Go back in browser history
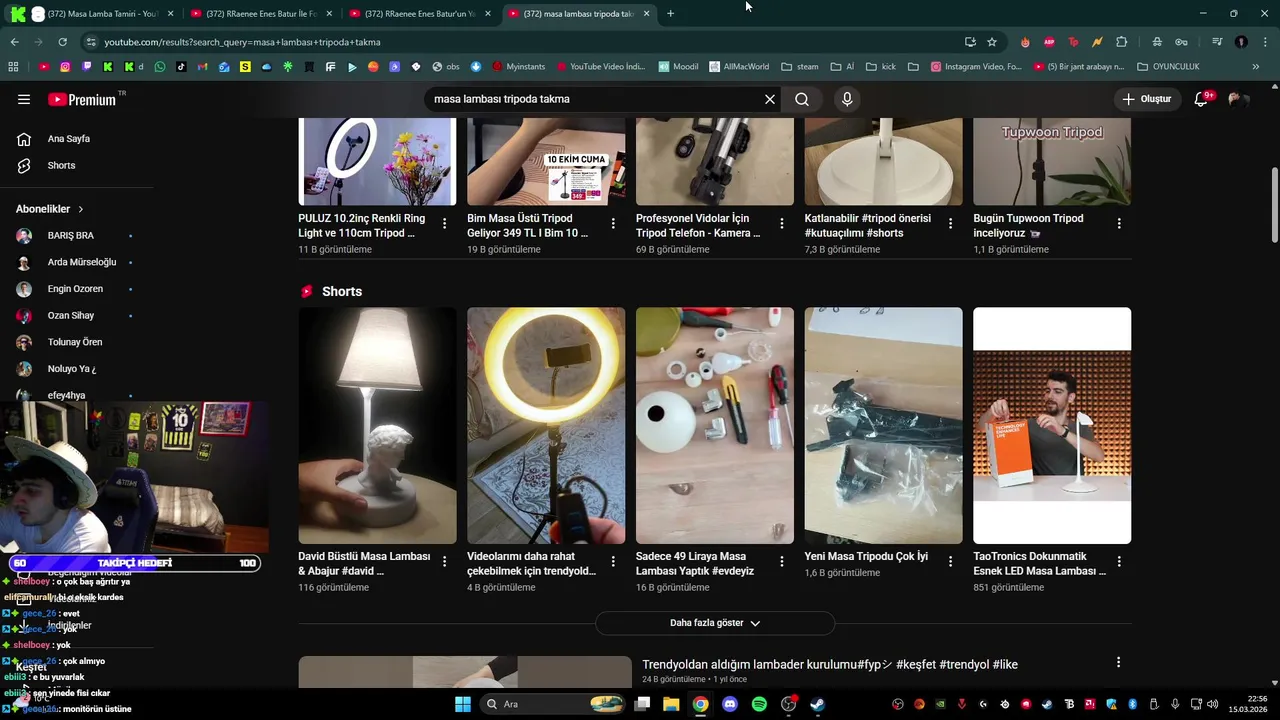The image size is (1280, 720). tap(14, 42)
